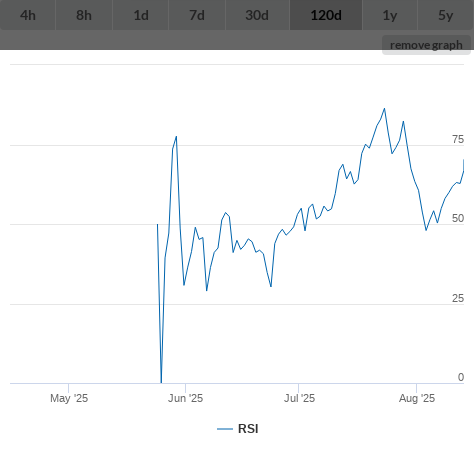Click the blue RSI legend line marker
The width and height of the screenshot is (474, 455).
coord(225,429)
